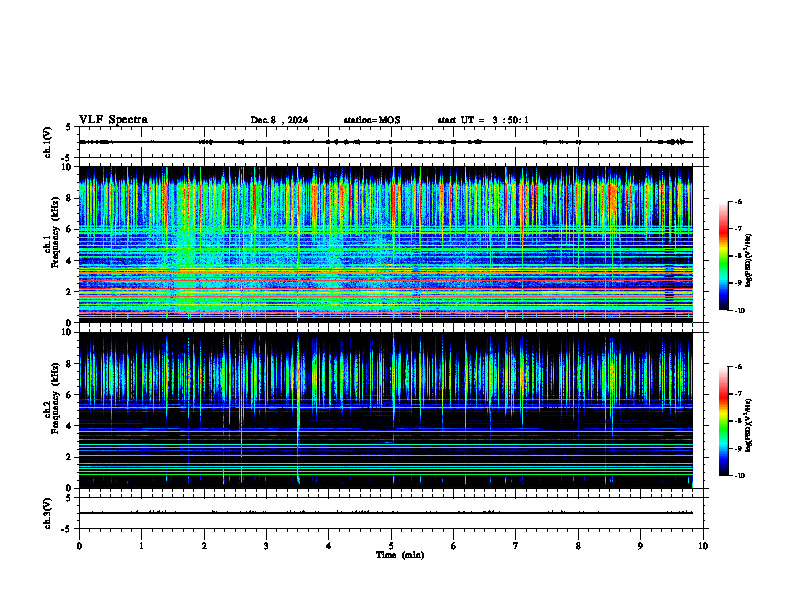Click the ch.1 voltage waveform strip
This screenshot has height=612, width=792.
[393, 142]
